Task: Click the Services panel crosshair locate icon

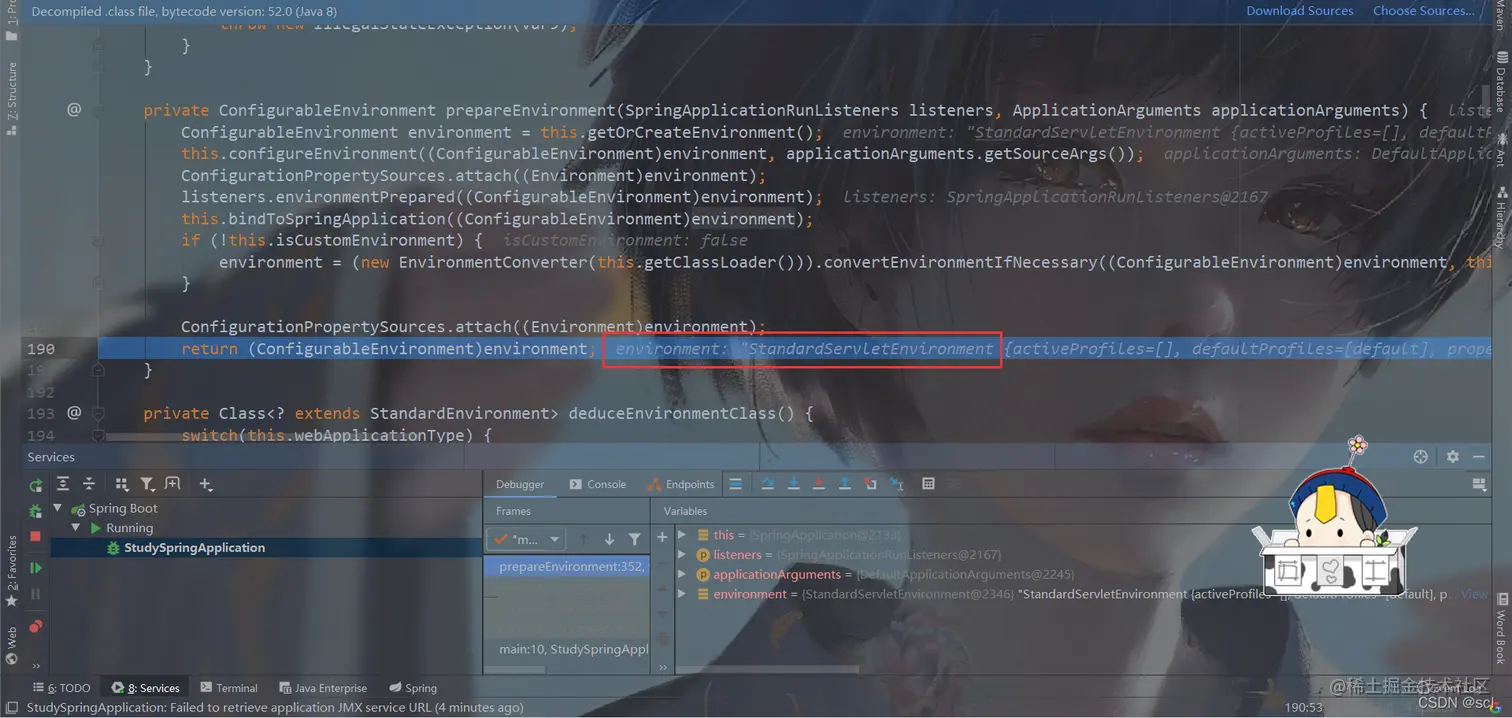Action: pyautogui.click(x=1420, y=456)
